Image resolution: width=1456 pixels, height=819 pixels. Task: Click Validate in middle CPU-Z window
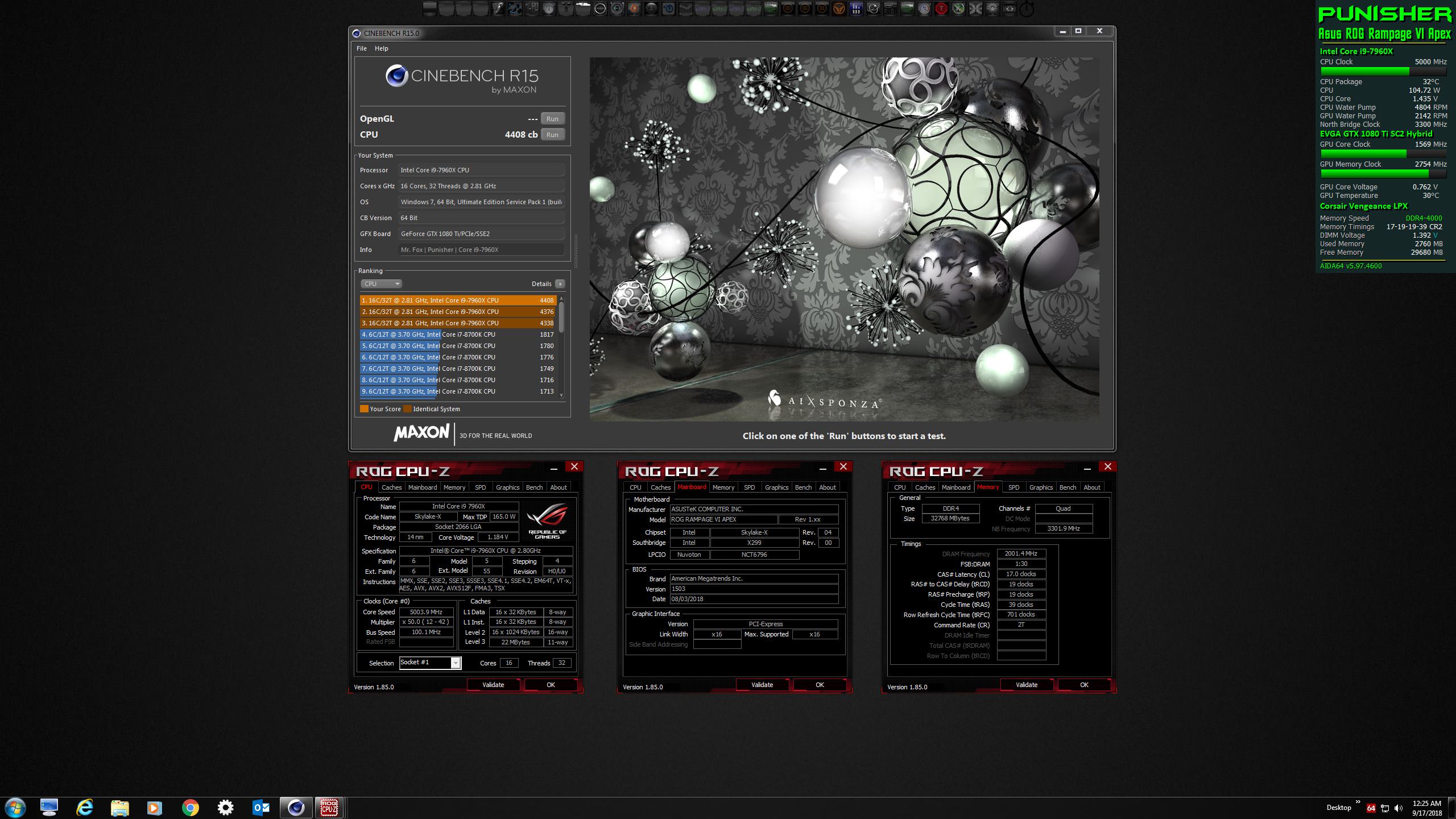762,685
